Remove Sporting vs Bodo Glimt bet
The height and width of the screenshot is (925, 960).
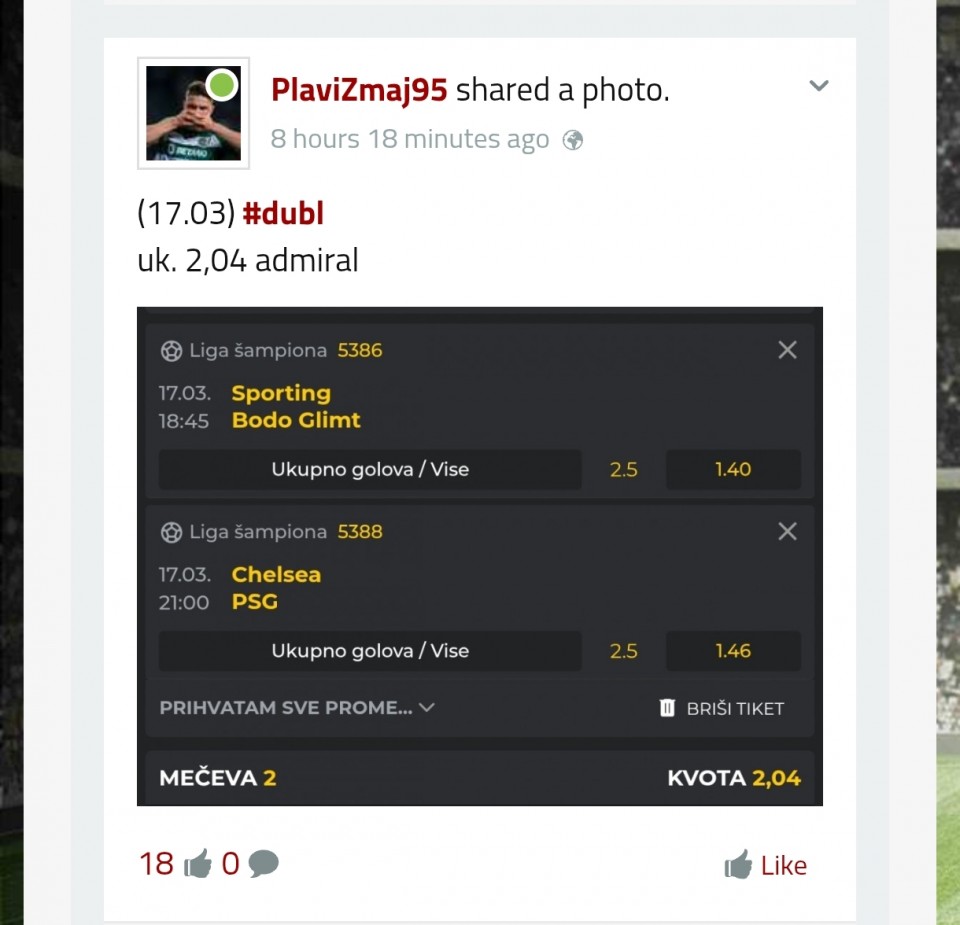pos(787,350)
